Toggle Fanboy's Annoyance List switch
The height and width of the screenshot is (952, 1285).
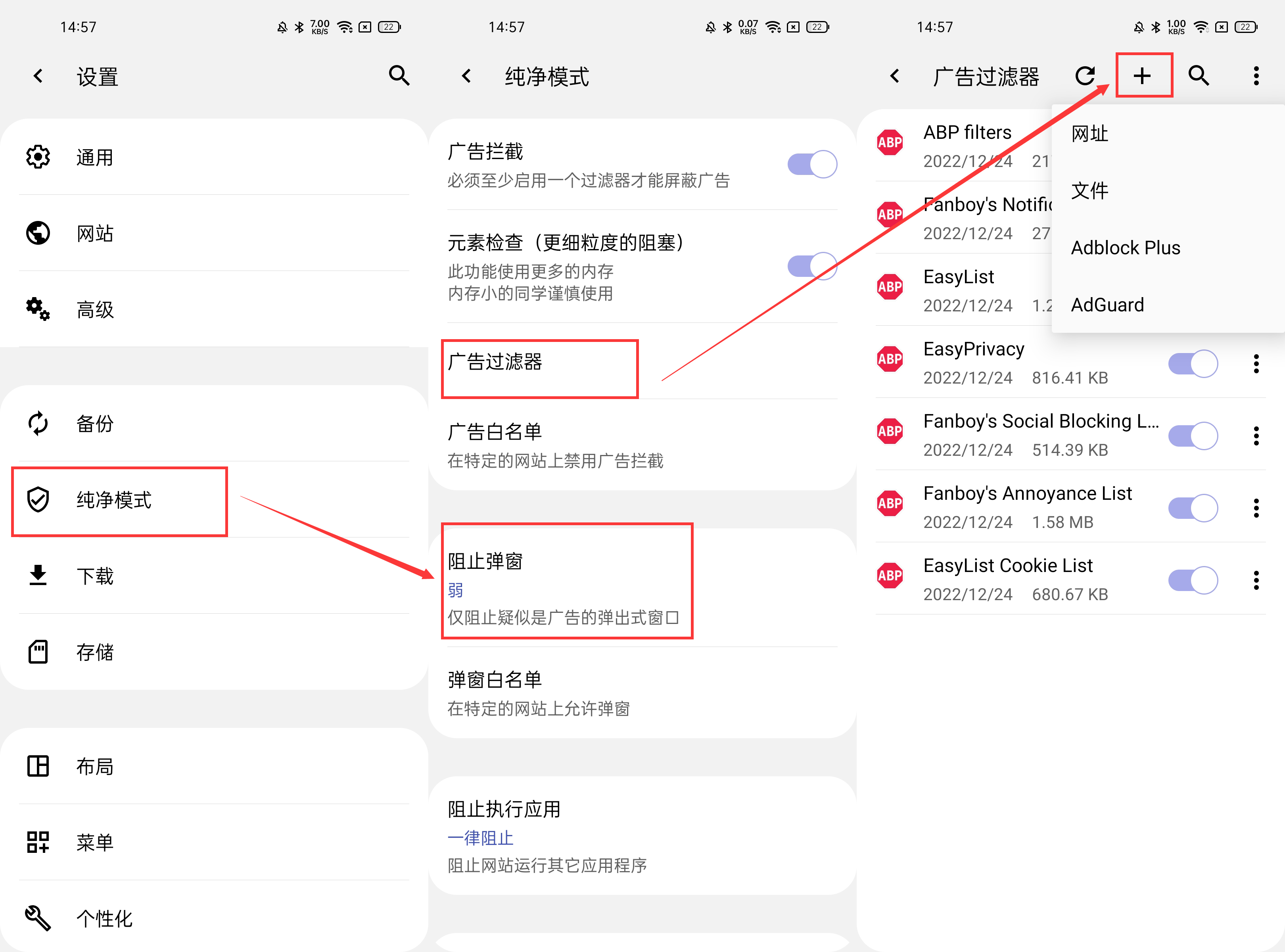pyautogui.click(x=1193, y=508)
